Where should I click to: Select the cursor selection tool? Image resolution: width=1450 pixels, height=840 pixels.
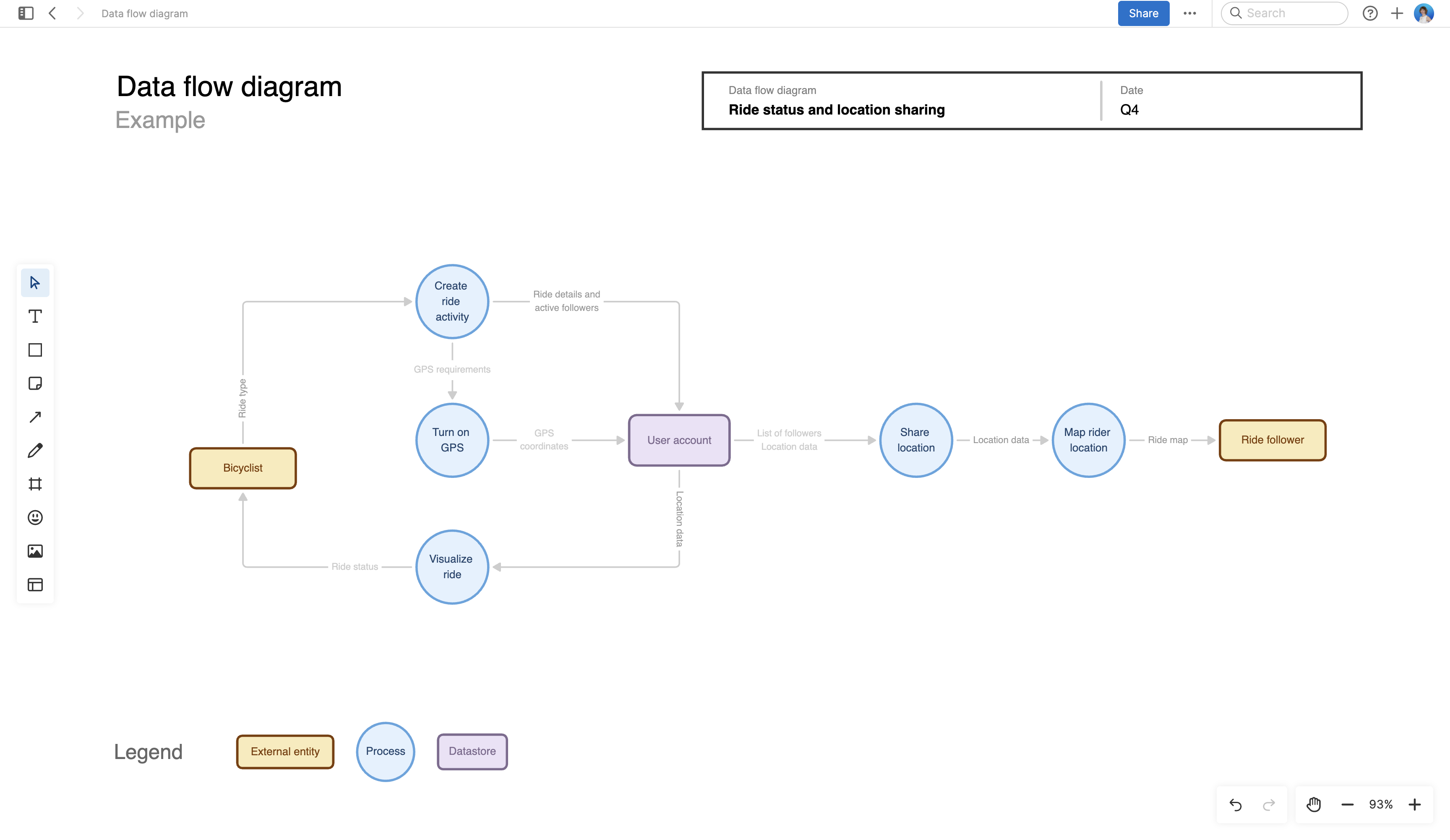point(35,282)
